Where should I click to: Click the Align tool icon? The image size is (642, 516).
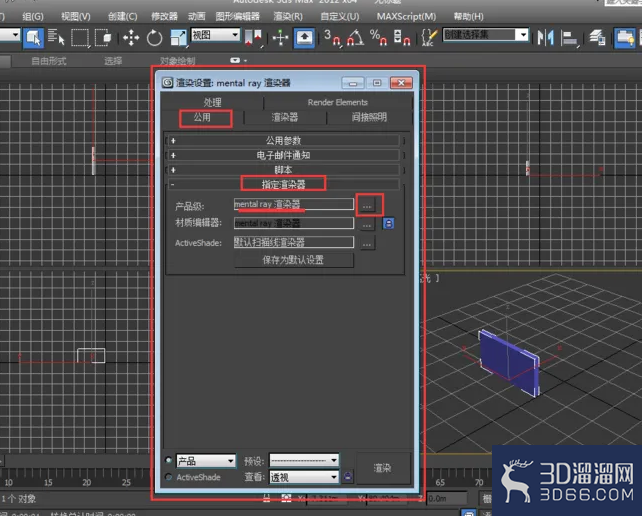[x=569, y=38]
